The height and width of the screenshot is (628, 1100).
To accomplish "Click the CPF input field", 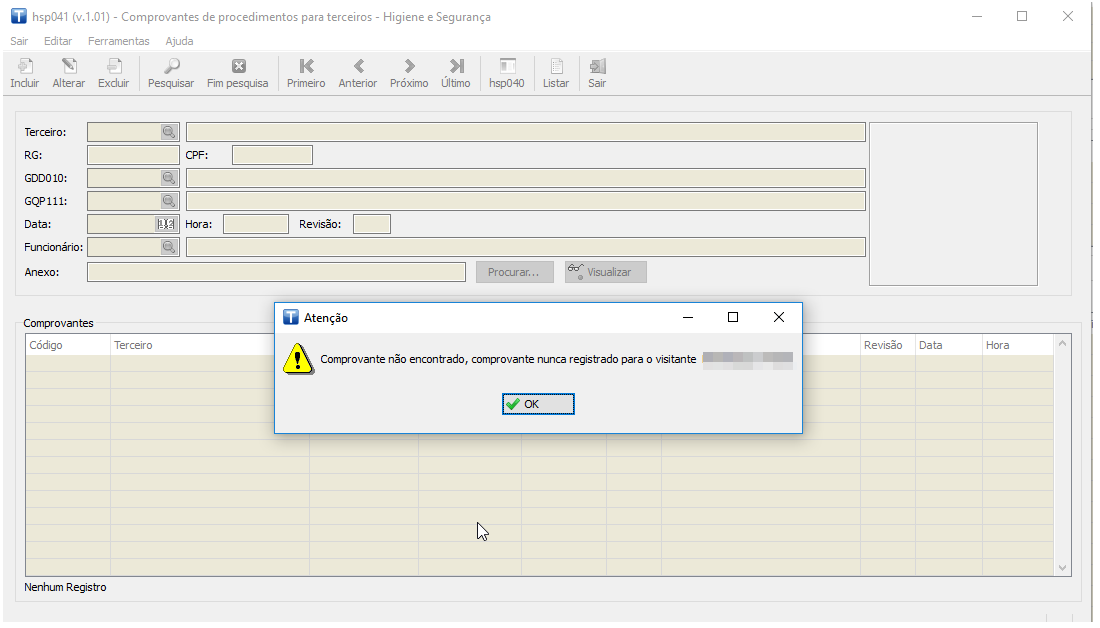I will 272,155.
